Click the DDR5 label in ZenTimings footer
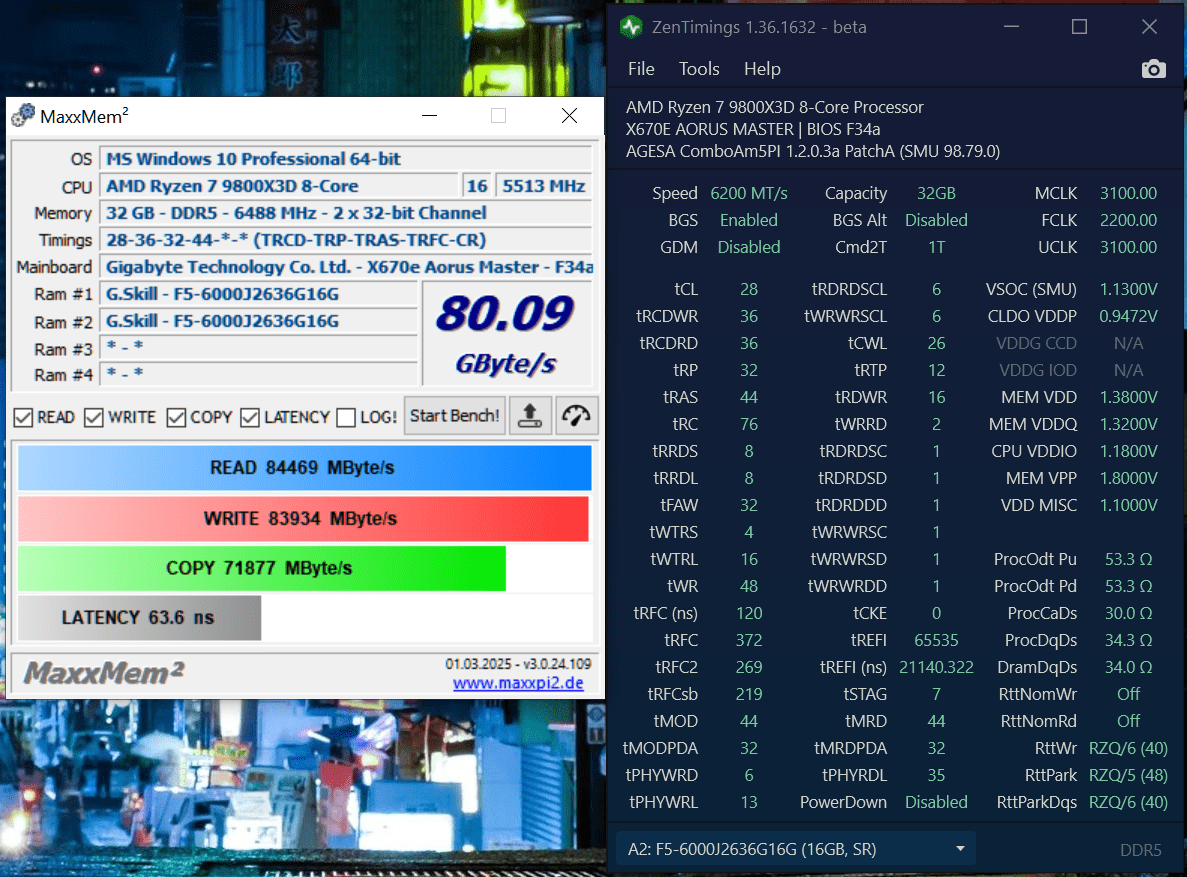This screenshot has height=877, width=1187. coord(1140,850)
